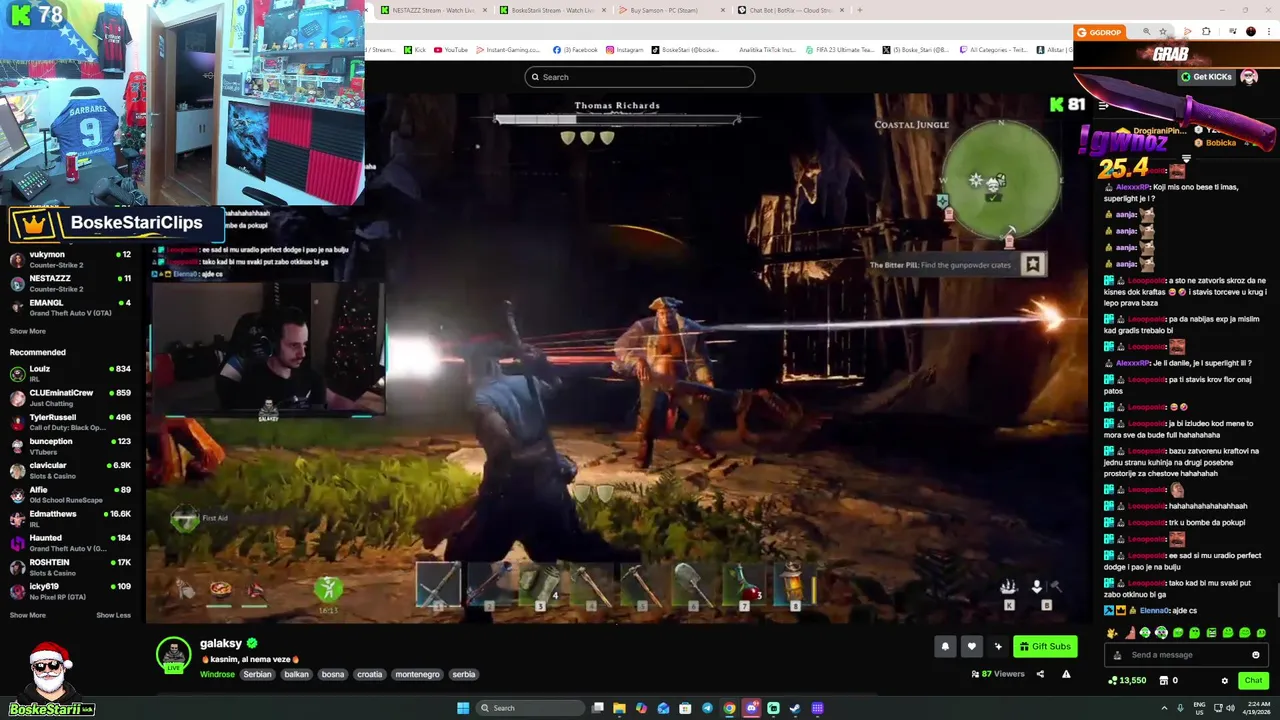This screenshot has height=720, width=1280.
Task: Click the heart follow button
Action: tap(971, 646)
